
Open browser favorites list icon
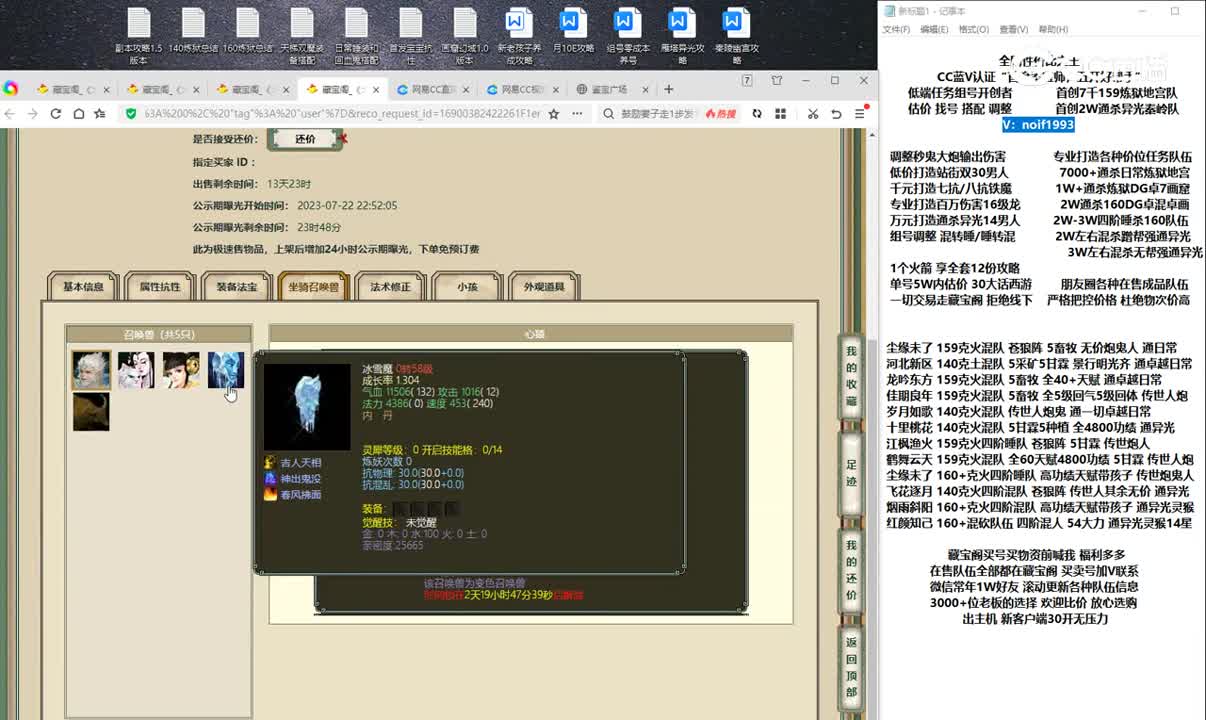[x=100, y=114]
